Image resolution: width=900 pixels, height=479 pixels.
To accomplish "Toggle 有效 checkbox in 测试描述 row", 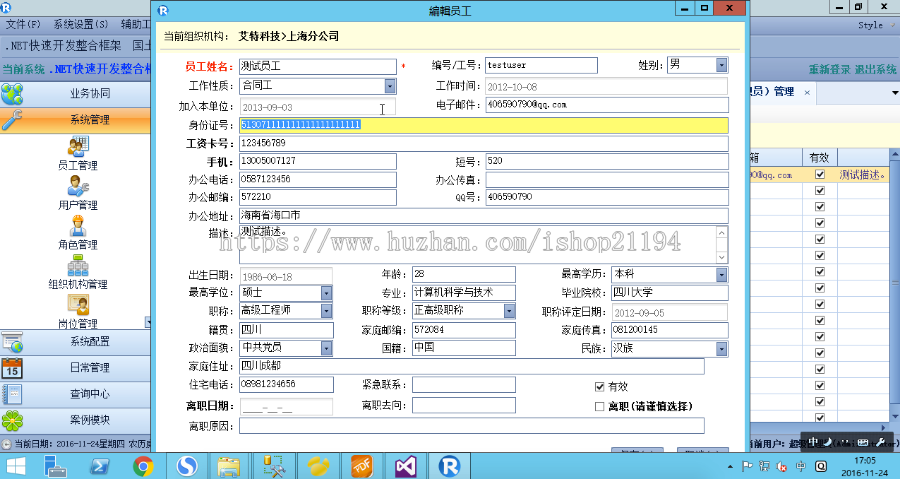I will (820, 174).
